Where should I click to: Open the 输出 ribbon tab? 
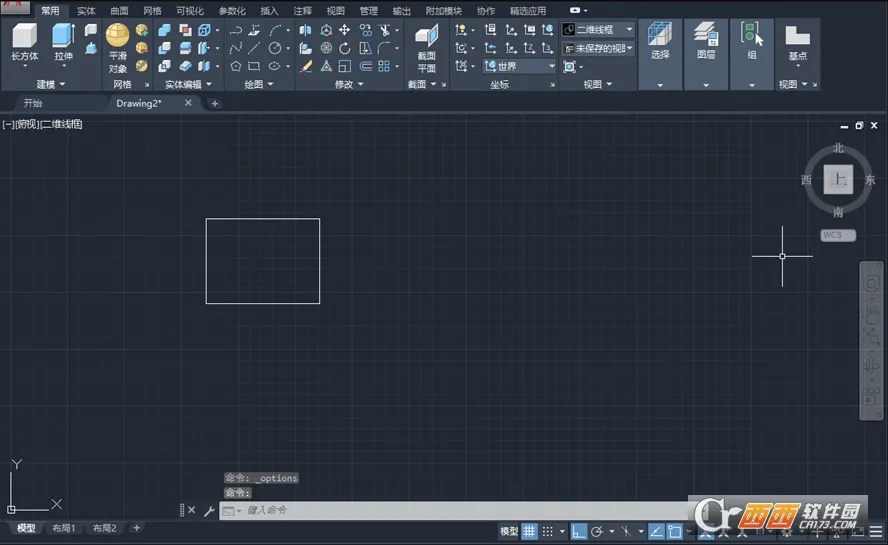pos(402,11)
